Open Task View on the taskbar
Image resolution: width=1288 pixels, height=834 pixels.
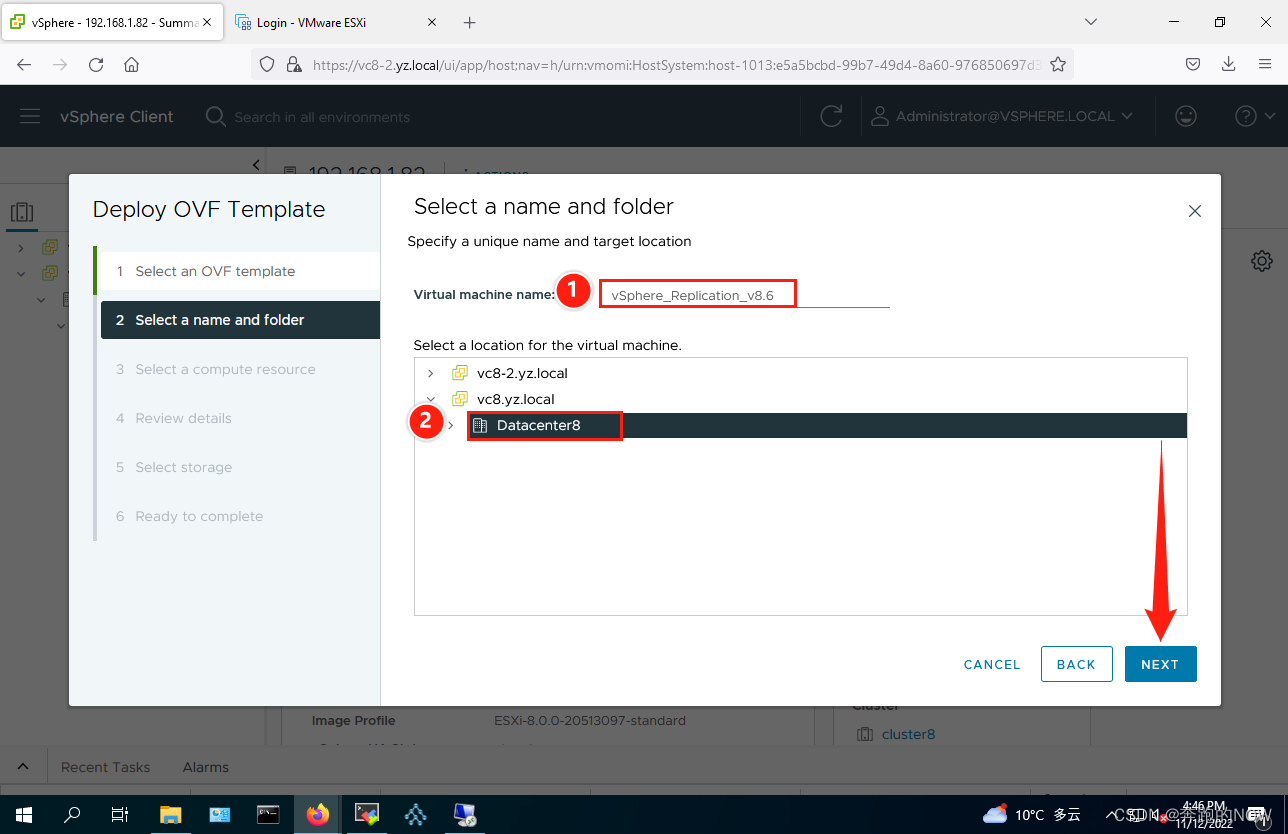(120, 815)
